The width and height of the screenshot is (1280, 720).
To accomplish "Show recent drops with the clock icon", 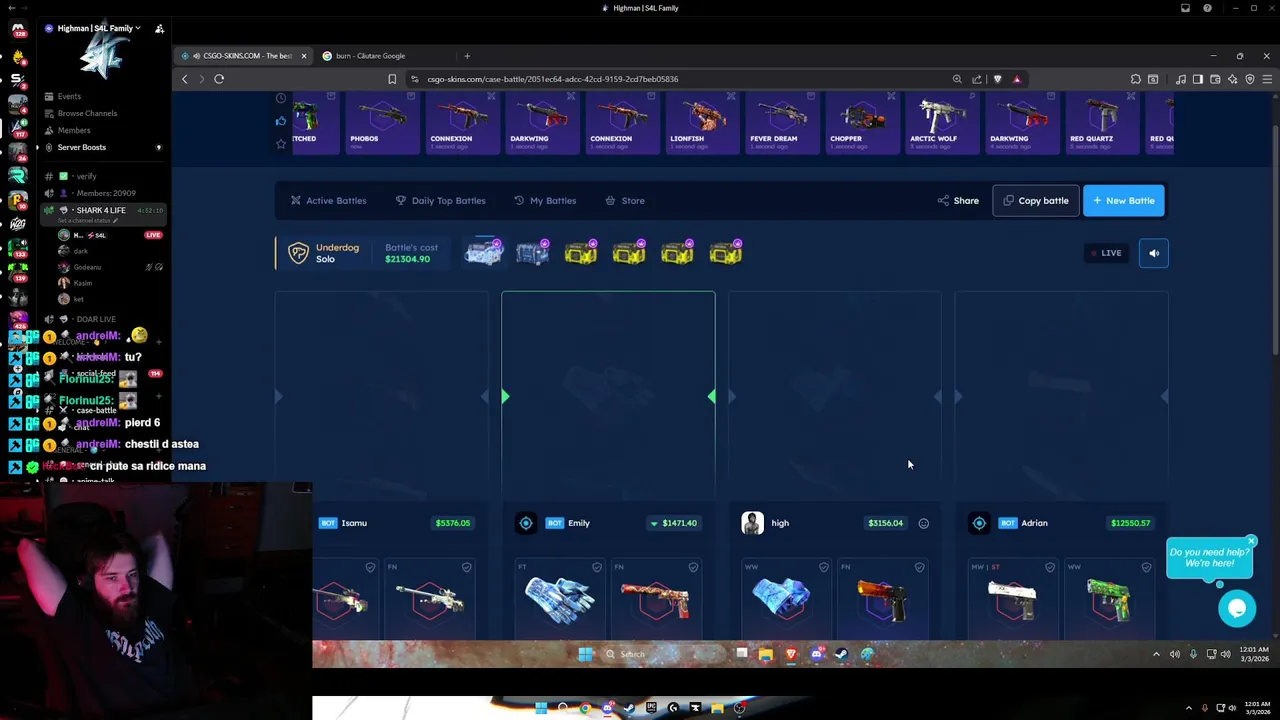I will (x=281, y=98).
